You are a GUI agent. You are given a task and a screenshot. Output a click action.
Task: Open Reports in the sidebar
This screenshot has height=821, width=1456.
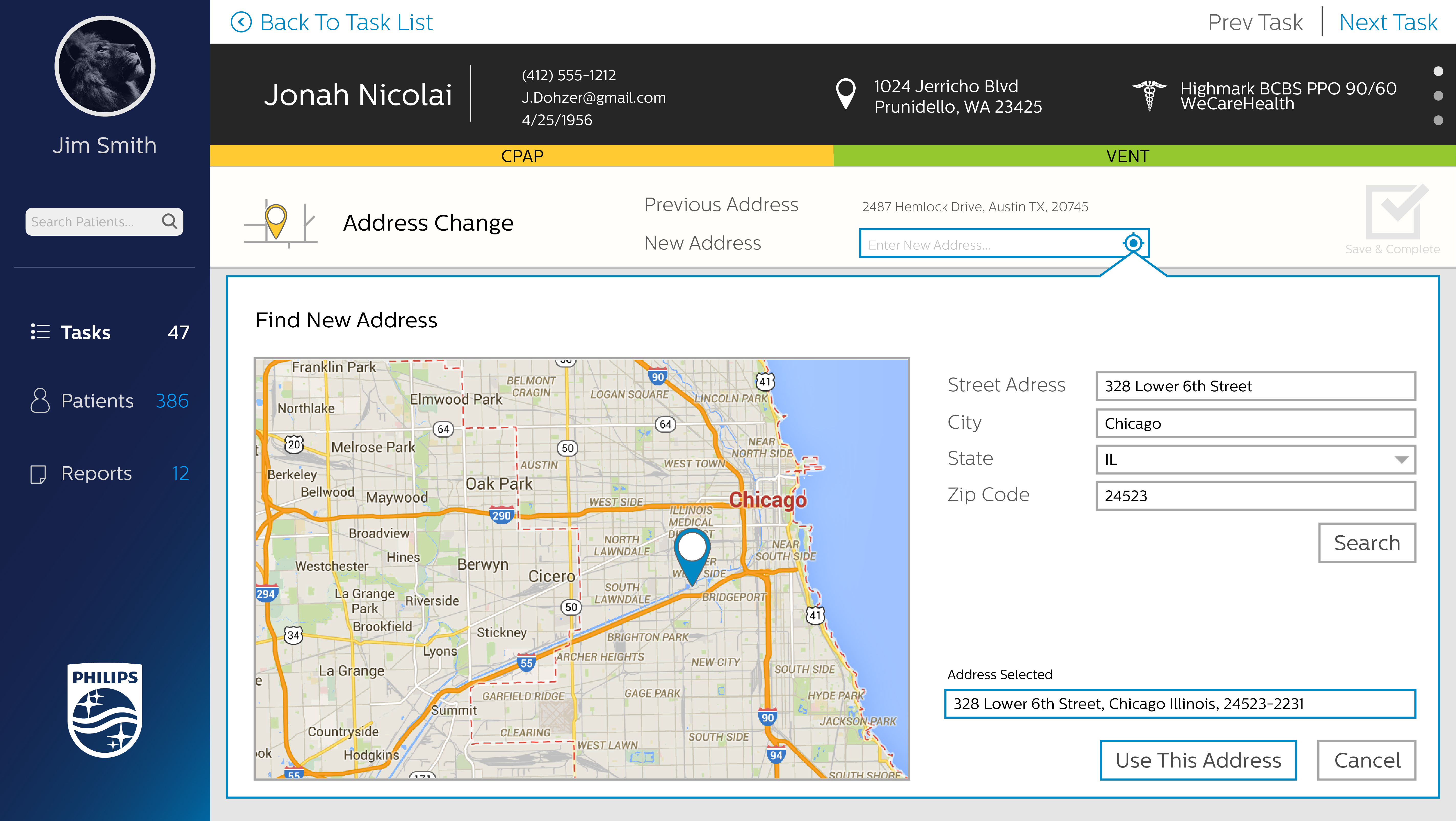click(x=96, y=473)
